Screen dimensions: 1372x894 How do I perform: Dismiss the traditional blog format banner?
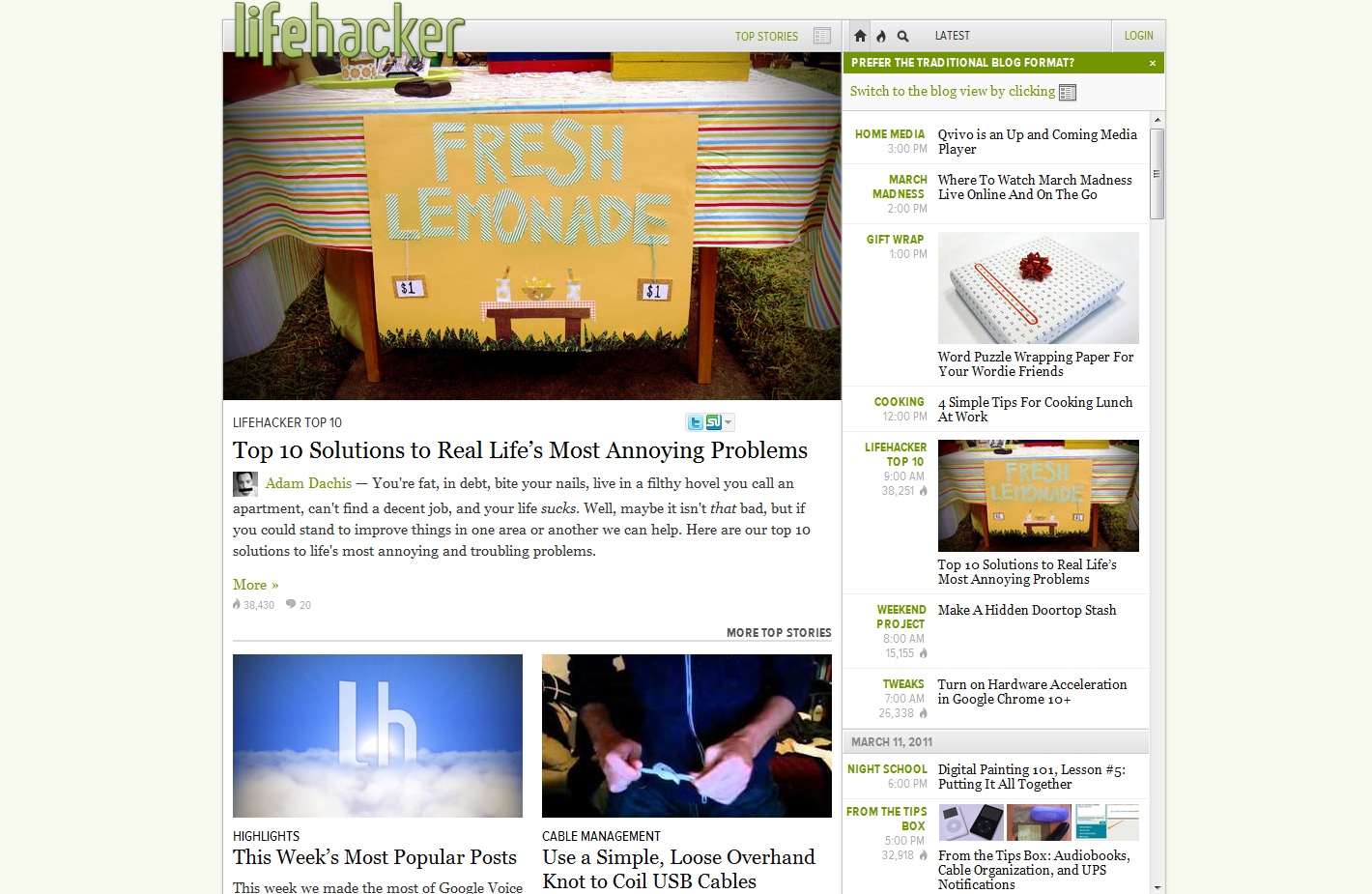[1153, 63]
